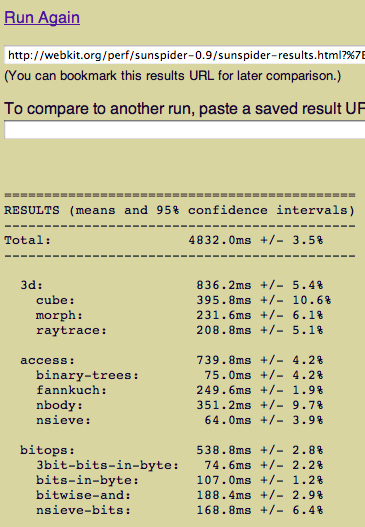Click the fannkuch: test label
The image size is (365, 527).
[x=71, y=390]
